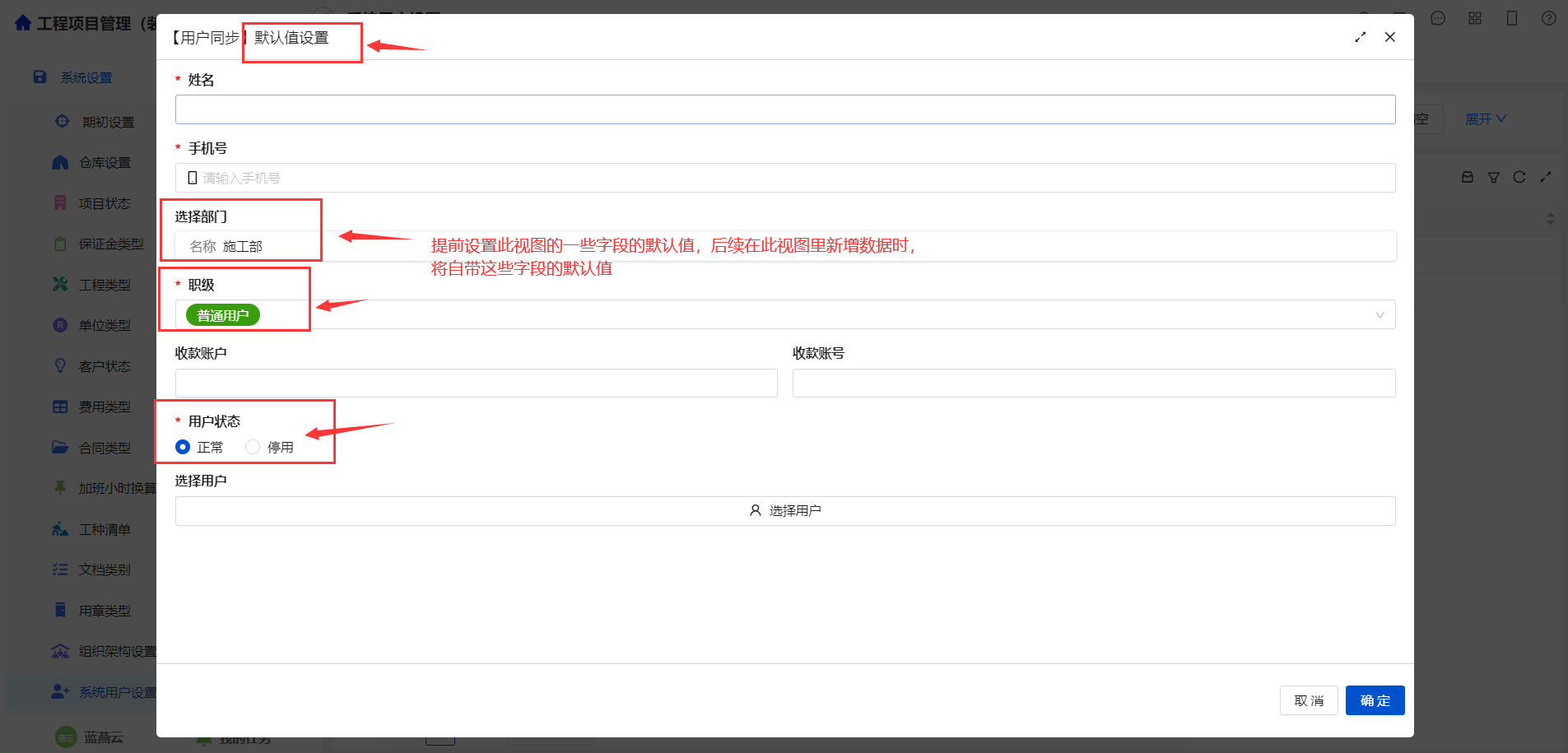Click the 蓝燕云 avatar icon

(66, 737)
